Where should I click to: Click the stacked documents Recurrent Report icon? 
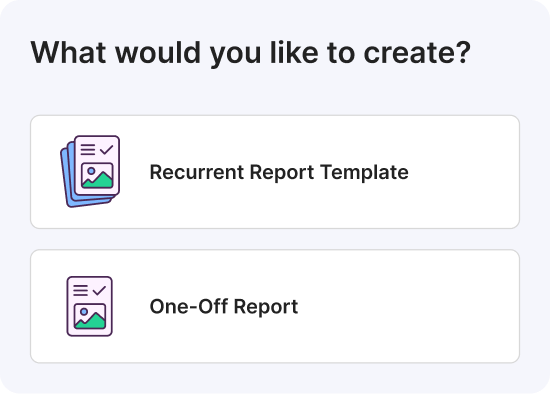click(90, 171)
